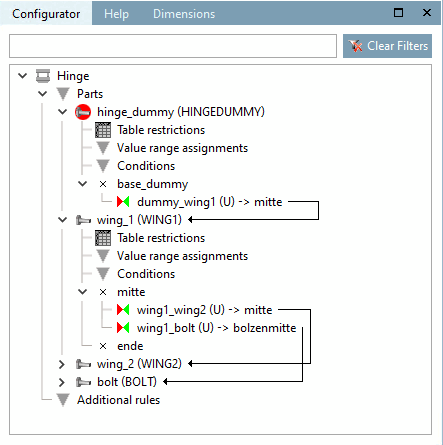
Task: Click the connection icon of wing1_bolt
Action: point(123,328)
